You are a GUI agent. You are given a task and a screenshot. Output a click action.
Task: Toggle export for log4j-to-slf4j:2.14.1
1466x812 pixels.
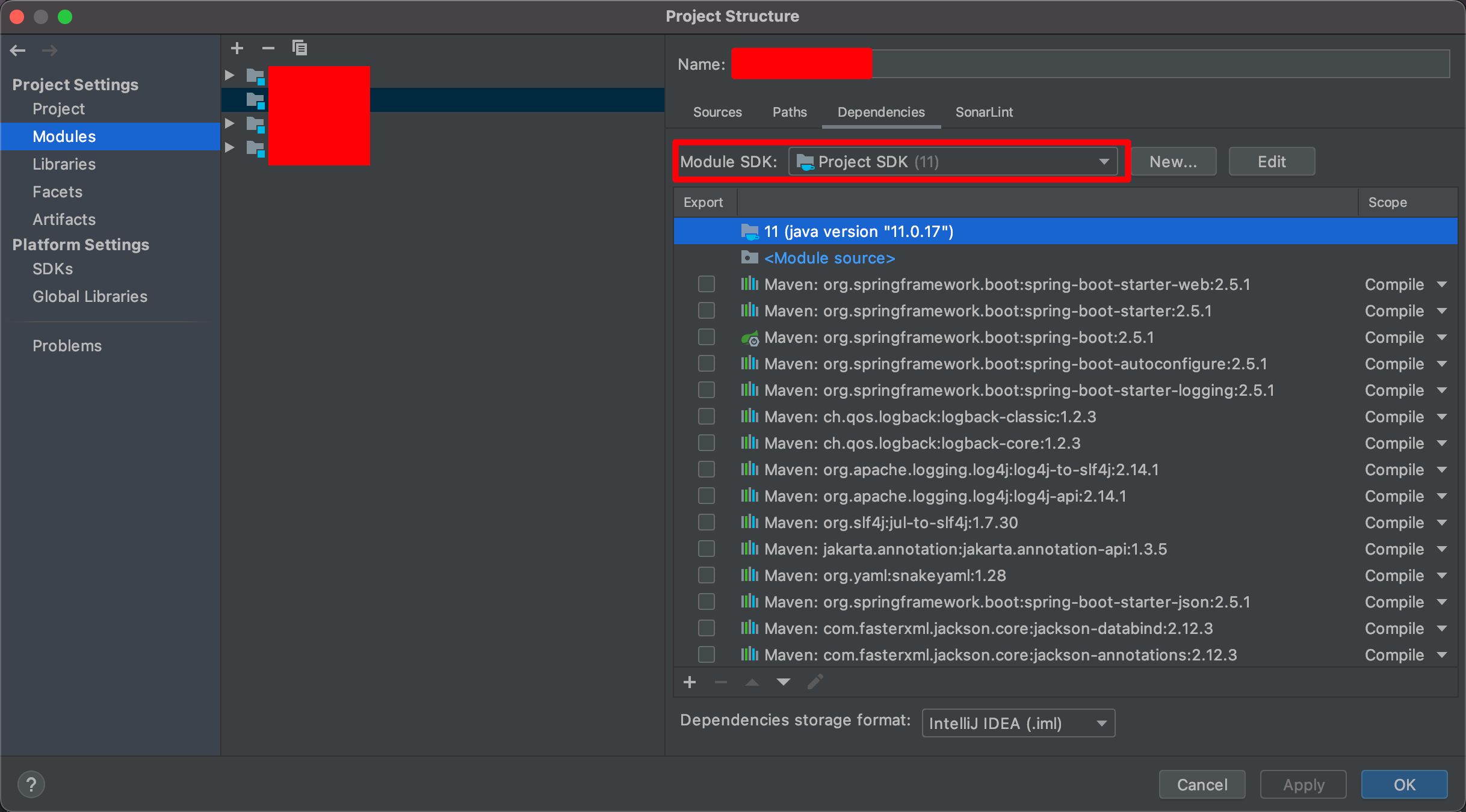point(707,469)
